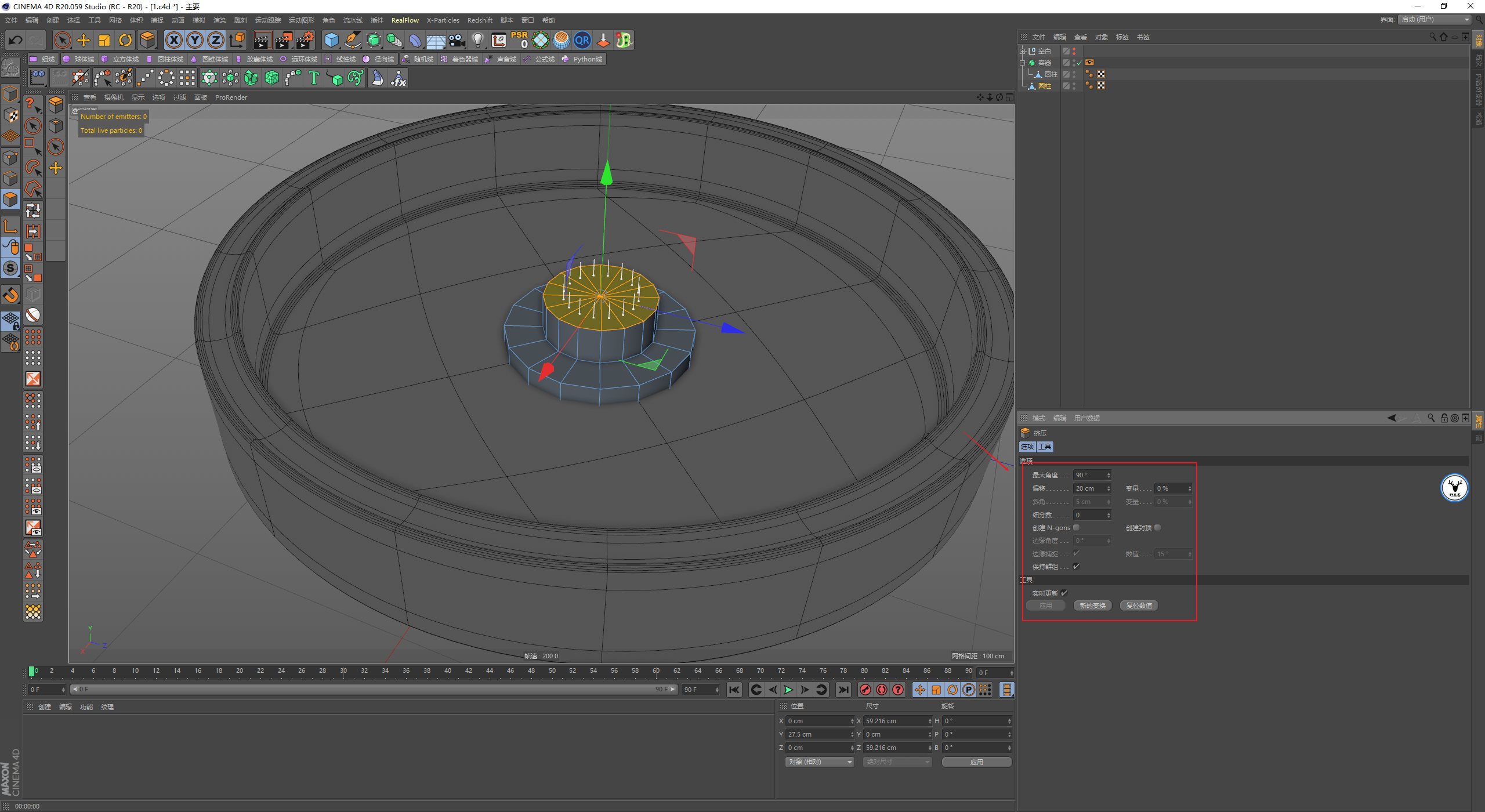Click the Camera object icon
This screenshot has height=812, width=1485.
pyautogui.click(x=457, y=40)
